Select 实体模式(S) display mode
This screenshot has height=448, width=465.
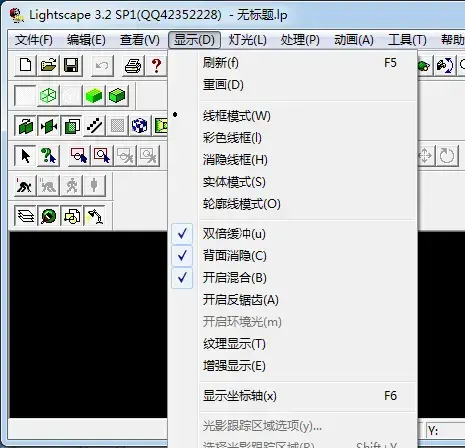coord(293,182)
